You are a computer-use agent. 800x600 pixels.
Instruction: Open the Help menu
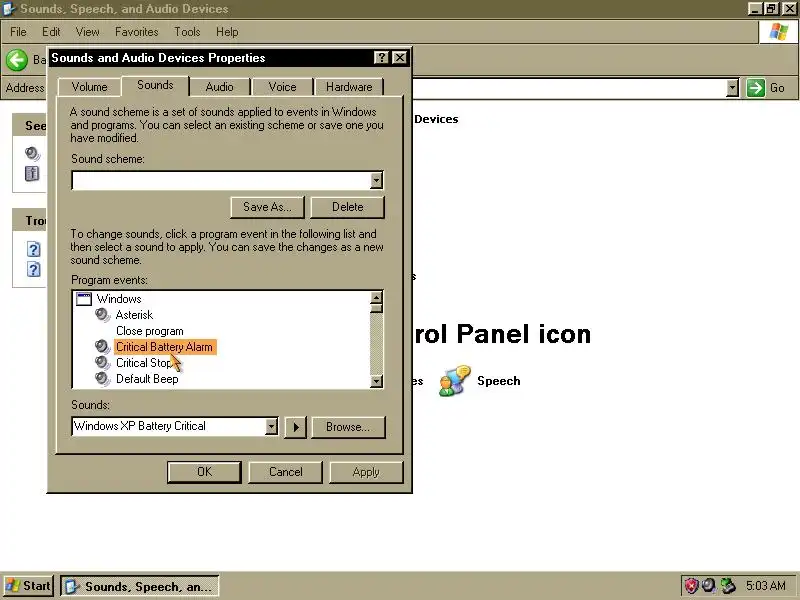[x=227, y=32]
